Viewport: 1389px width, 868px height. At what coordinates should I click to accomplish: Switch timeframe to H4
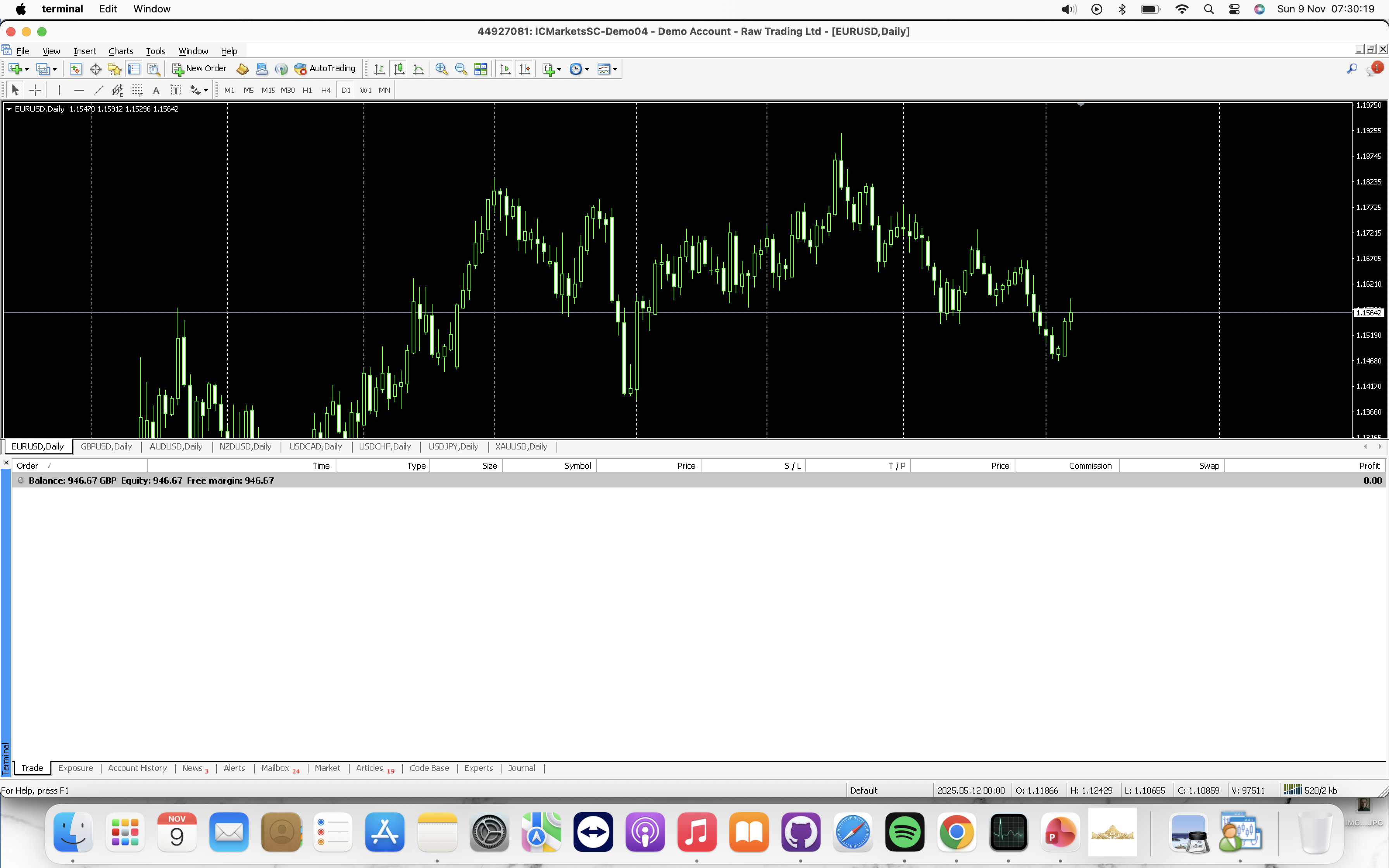pos(326,90)
